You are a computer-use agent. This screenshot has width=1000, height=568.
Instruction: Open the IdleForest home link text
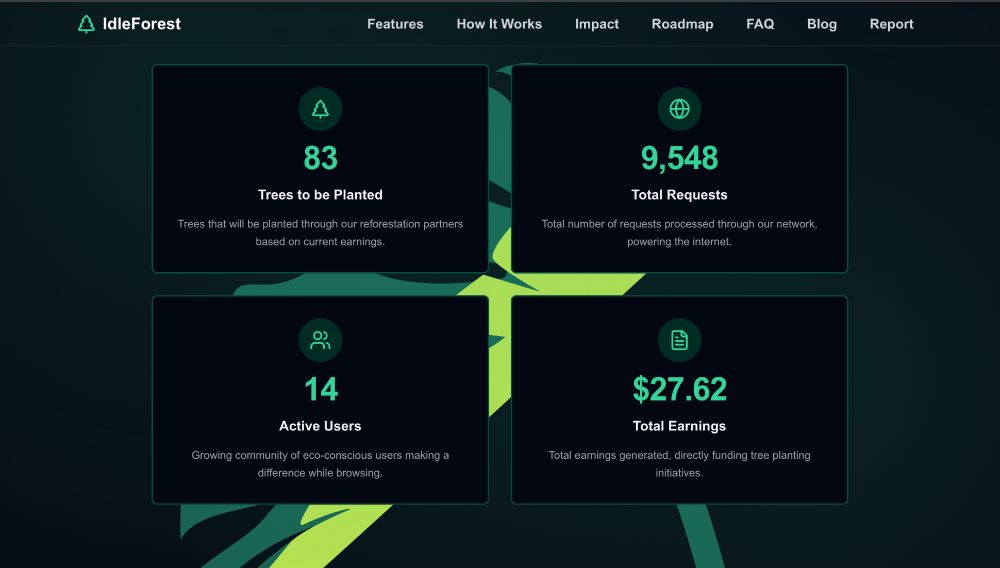[142, 24]
